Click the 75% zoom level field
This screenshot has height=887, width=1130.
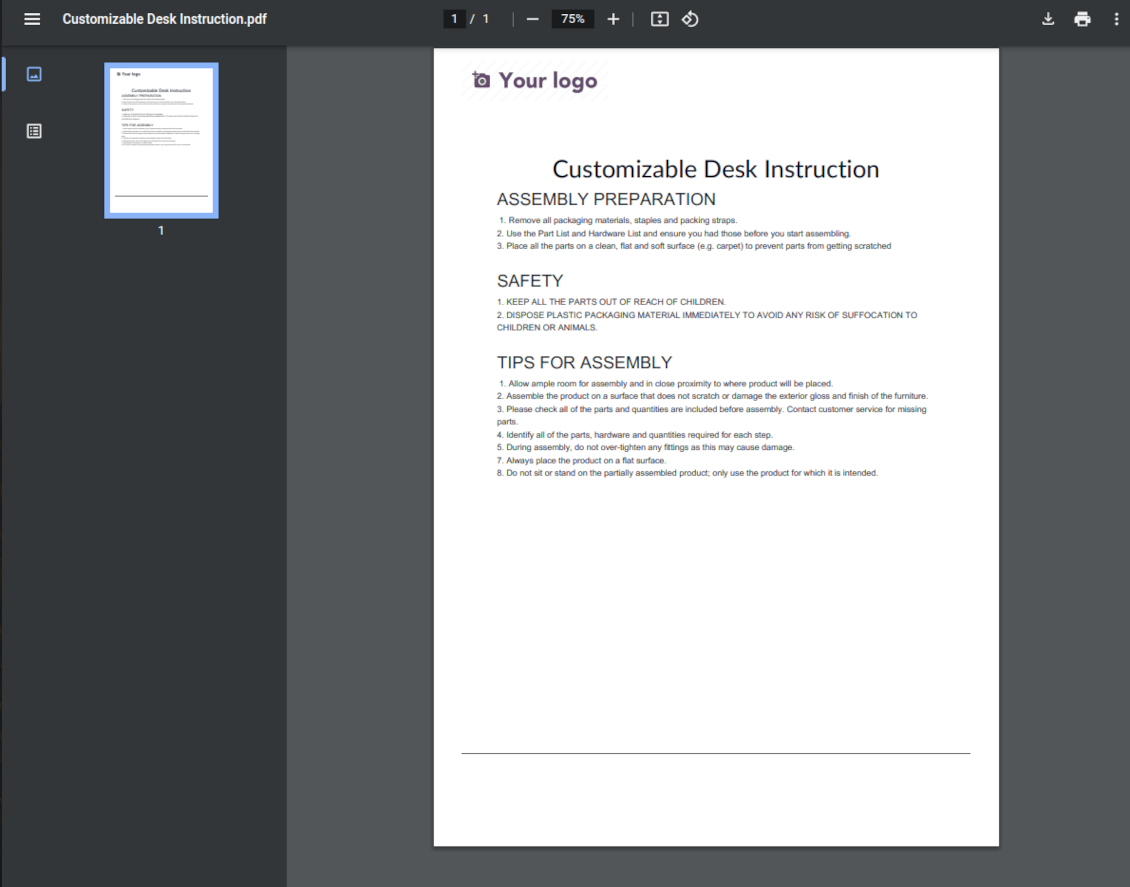tap(573, 19)
